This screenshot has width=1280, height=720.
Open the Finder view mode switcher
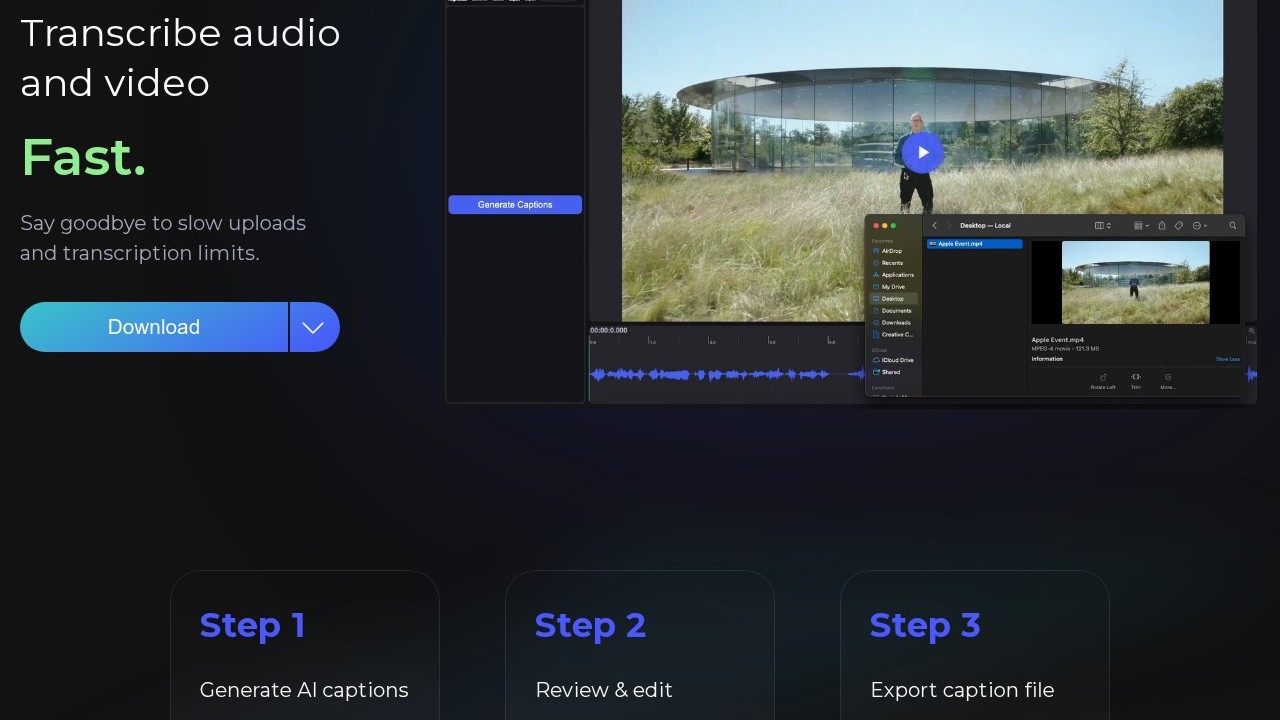pos(1103,226)
